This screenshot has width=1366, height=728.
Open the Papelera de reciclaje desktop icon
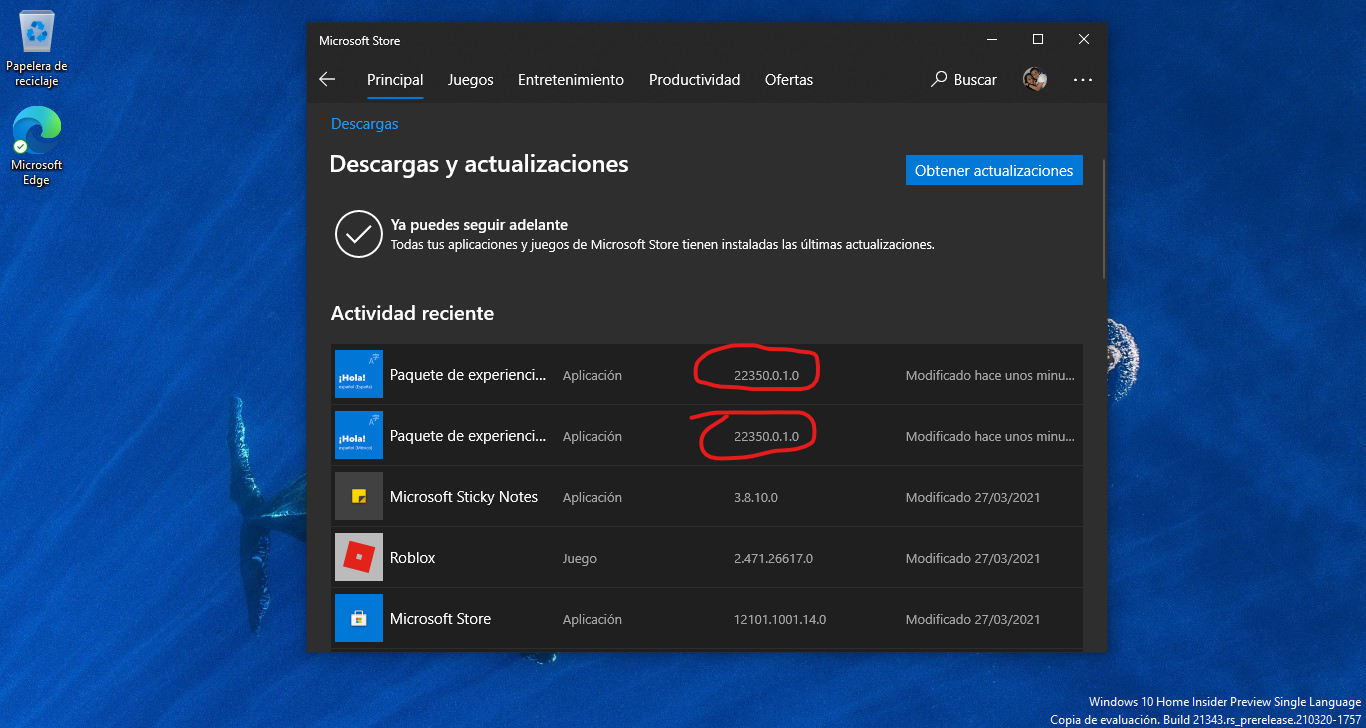click(x=37, y=50)
